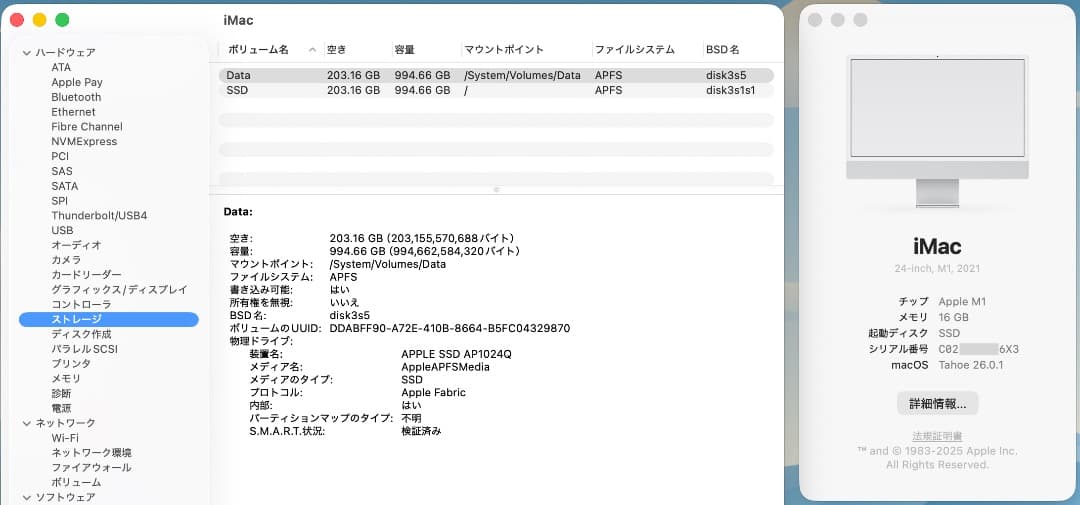1080x505 pixels.
Task: Click the Apple M1 chip value
Action: point(962,302)
